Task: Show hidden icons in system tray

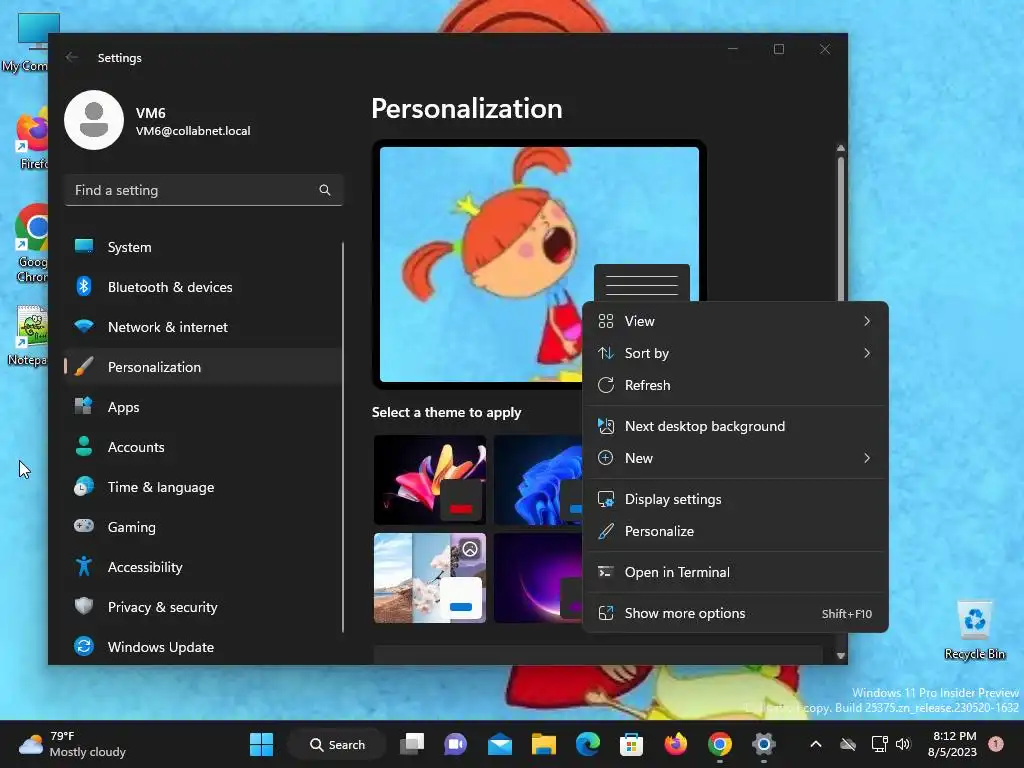Action: coord(816,744)
